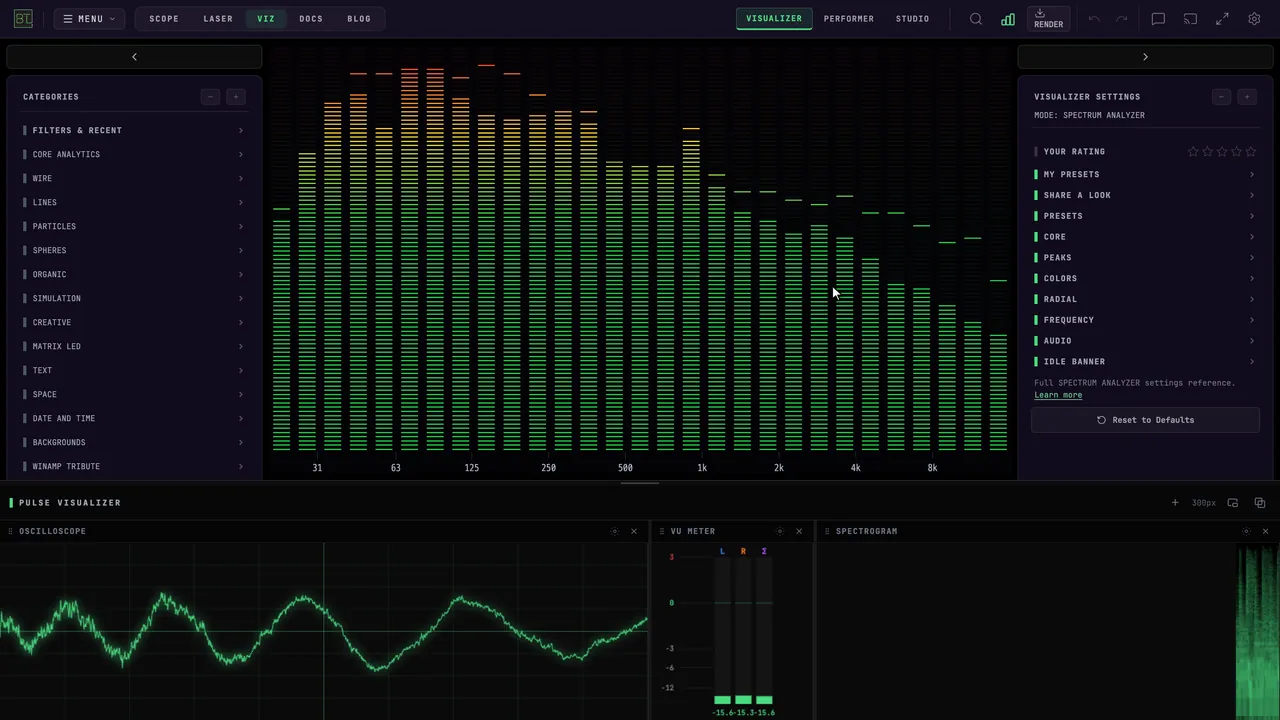Close the Oscilloscope panel
Image resolution: width=1280 pixels, height=720 pixels.
[x=633, y=531]
